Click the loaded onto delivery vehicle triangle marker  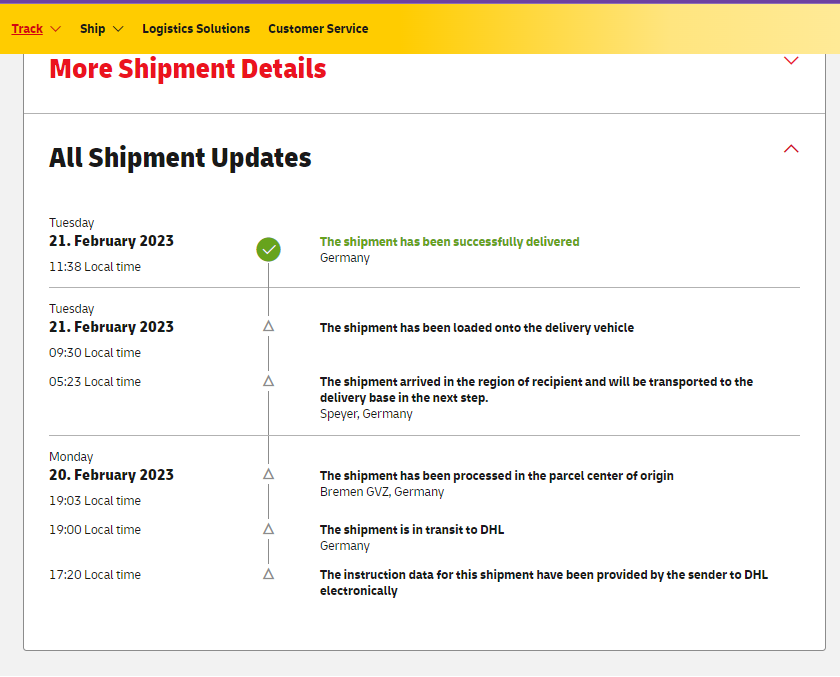pos(268,327)
